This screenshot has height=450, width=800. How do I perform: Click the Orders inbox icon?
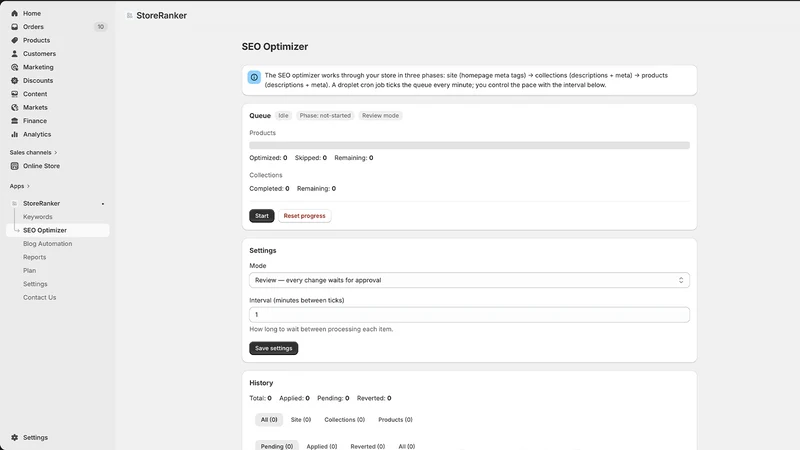14,27
